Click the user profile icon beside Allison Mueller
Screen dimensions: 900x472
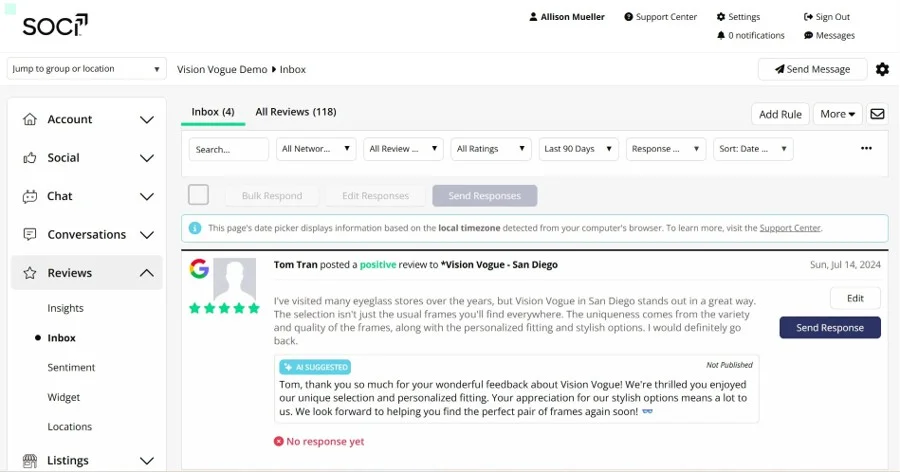tap(533, 17)
